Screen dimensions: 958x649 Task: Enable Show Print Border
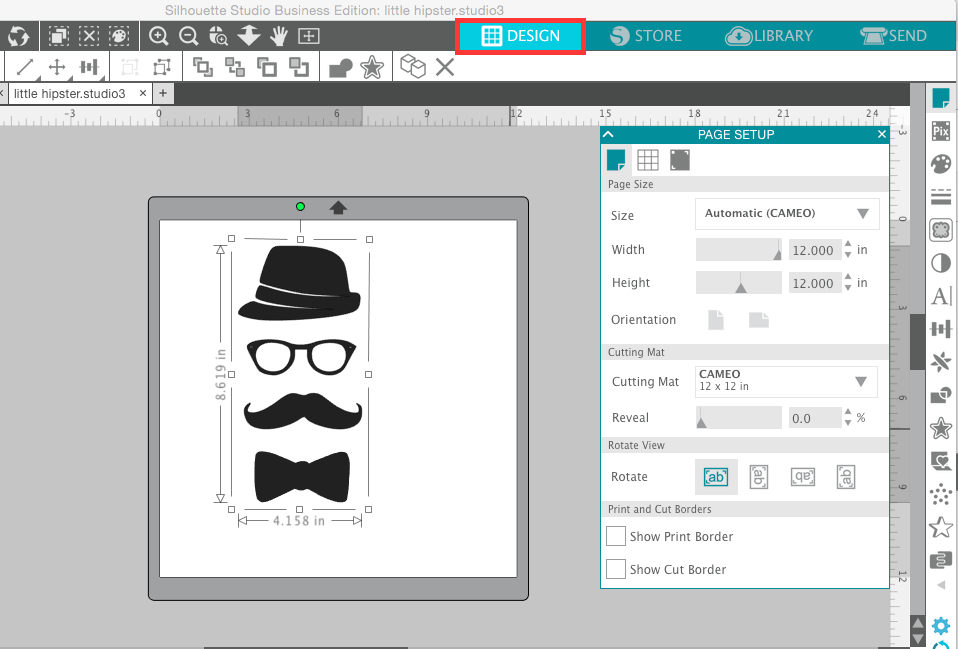coord(616,536)
